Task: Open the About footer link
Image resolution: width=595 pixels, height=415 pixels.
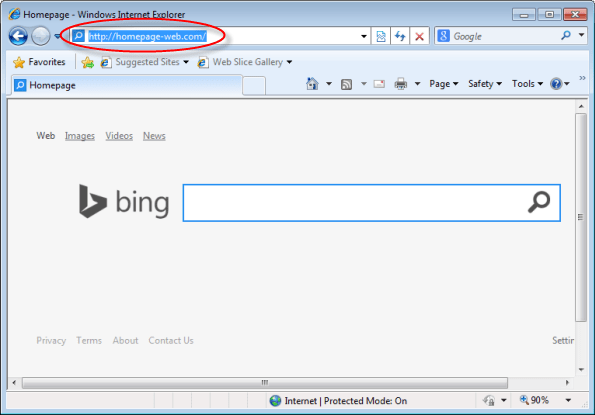Action: [x=125, y=341]
